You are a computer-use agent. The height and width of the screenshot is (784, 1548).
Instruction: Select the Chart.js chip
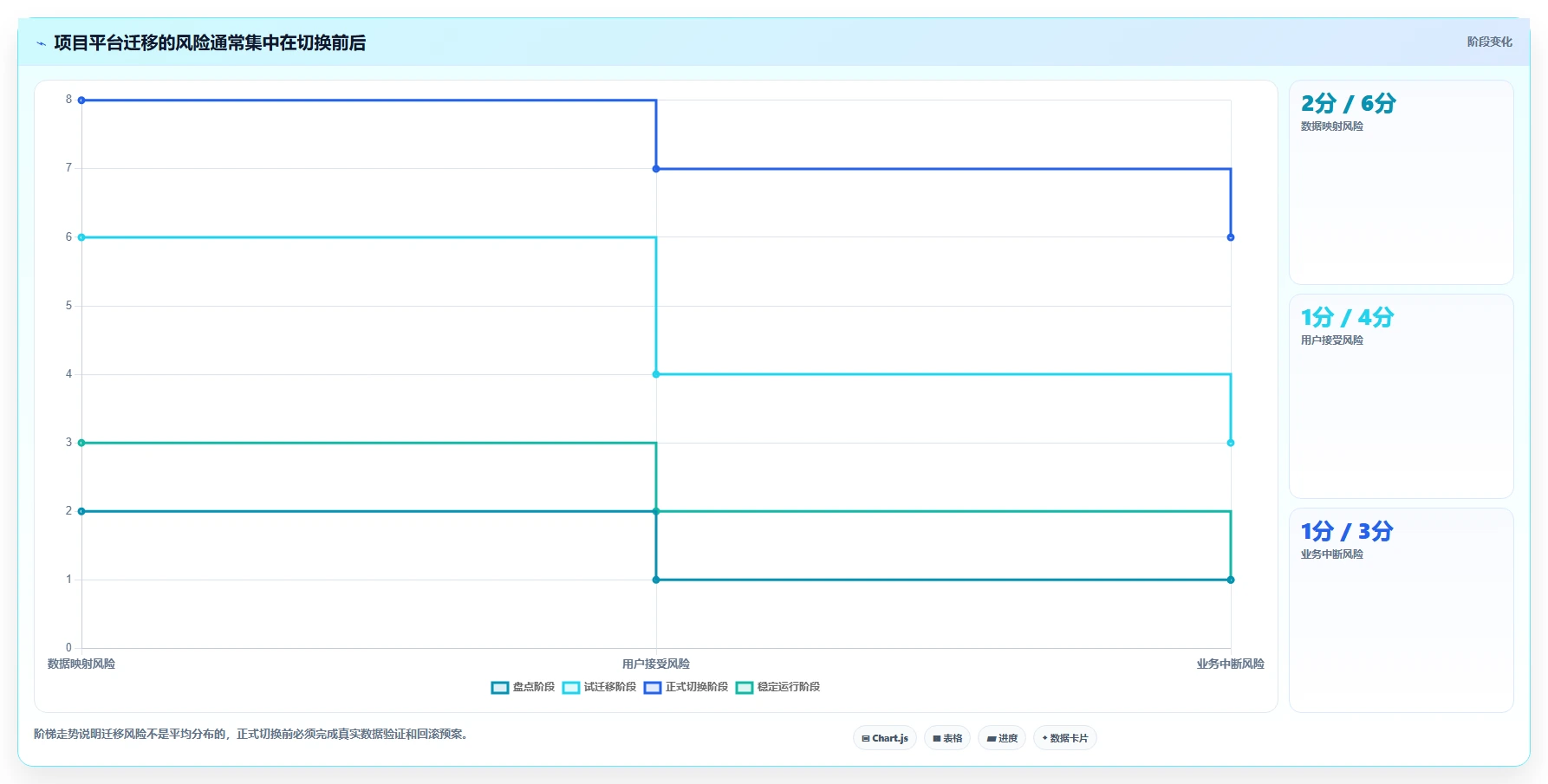pyautogui.click(x=885, y=738)
